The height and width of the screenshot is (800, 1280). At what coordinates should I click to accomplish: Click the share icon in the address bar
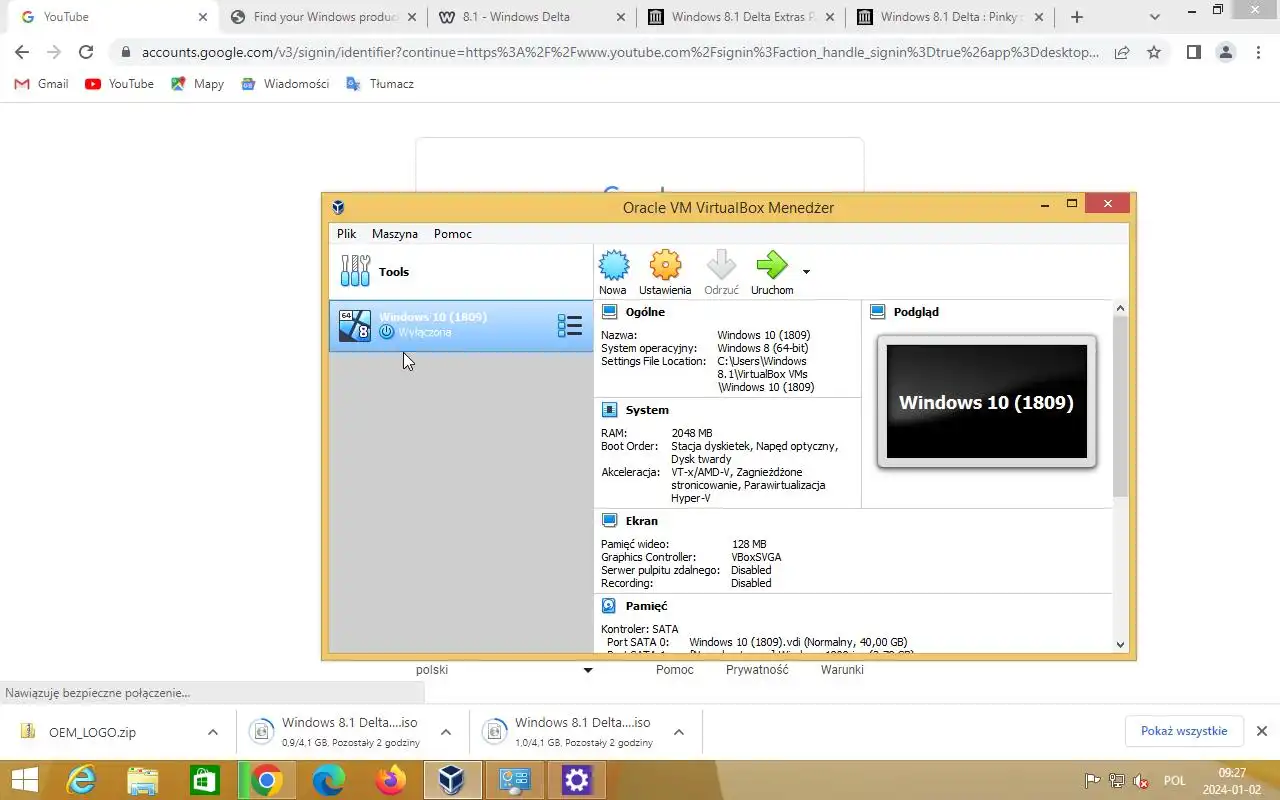click(x=1122, y=52)
